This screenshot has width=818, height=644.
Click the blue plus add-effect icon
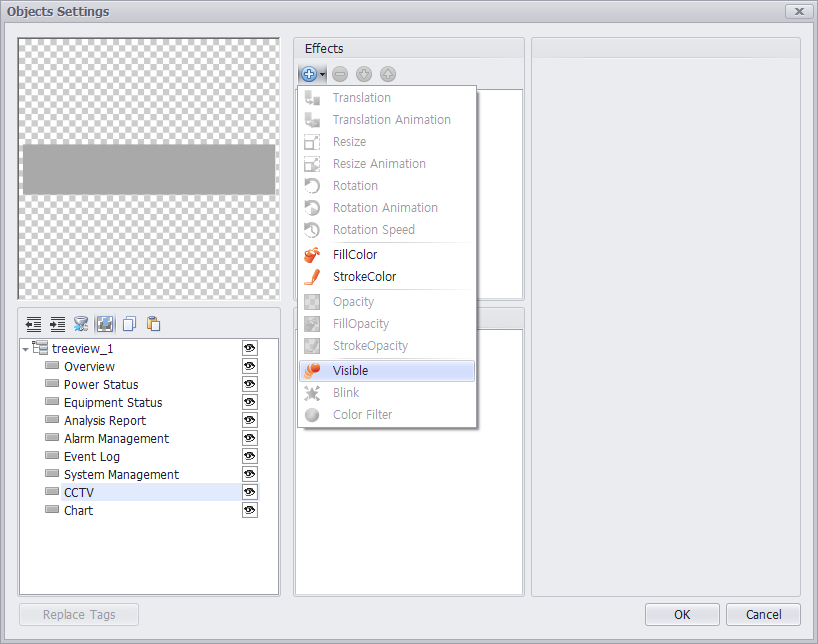(309, 74)
